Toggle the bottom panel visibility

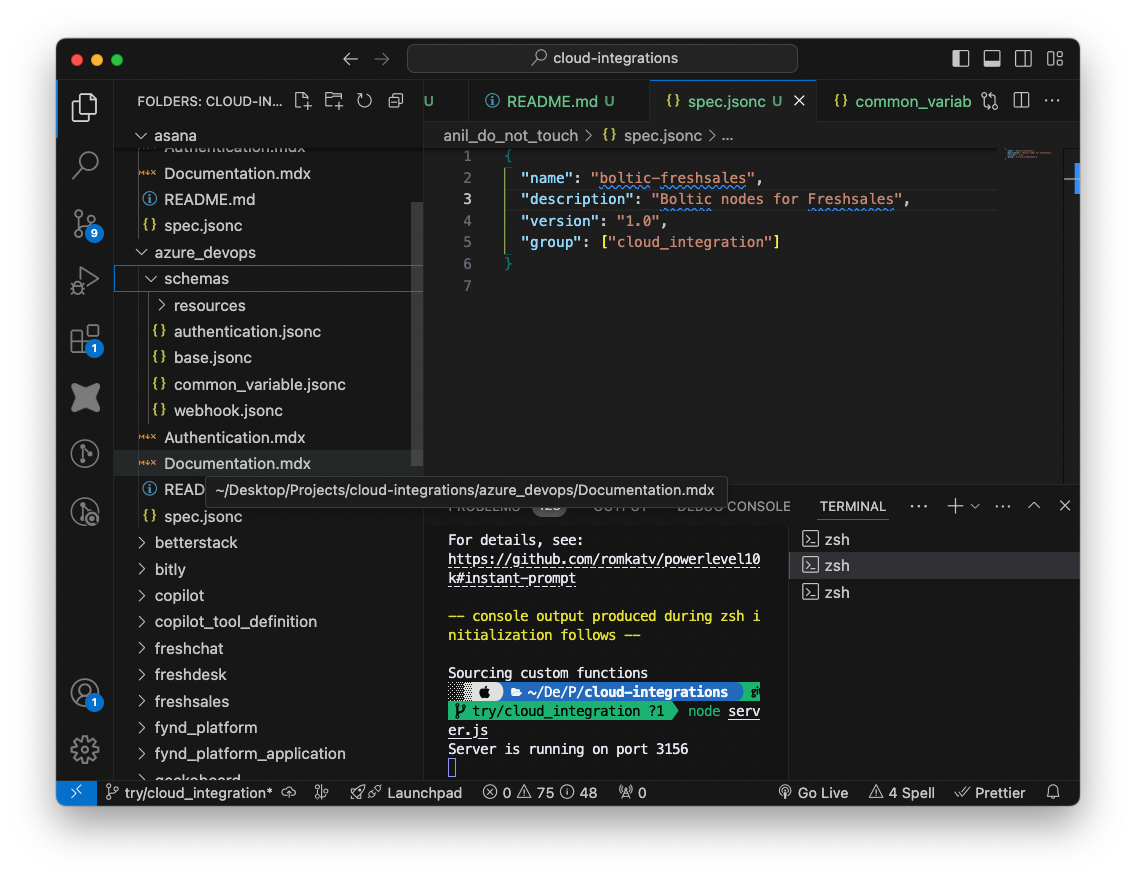[992, 59]
